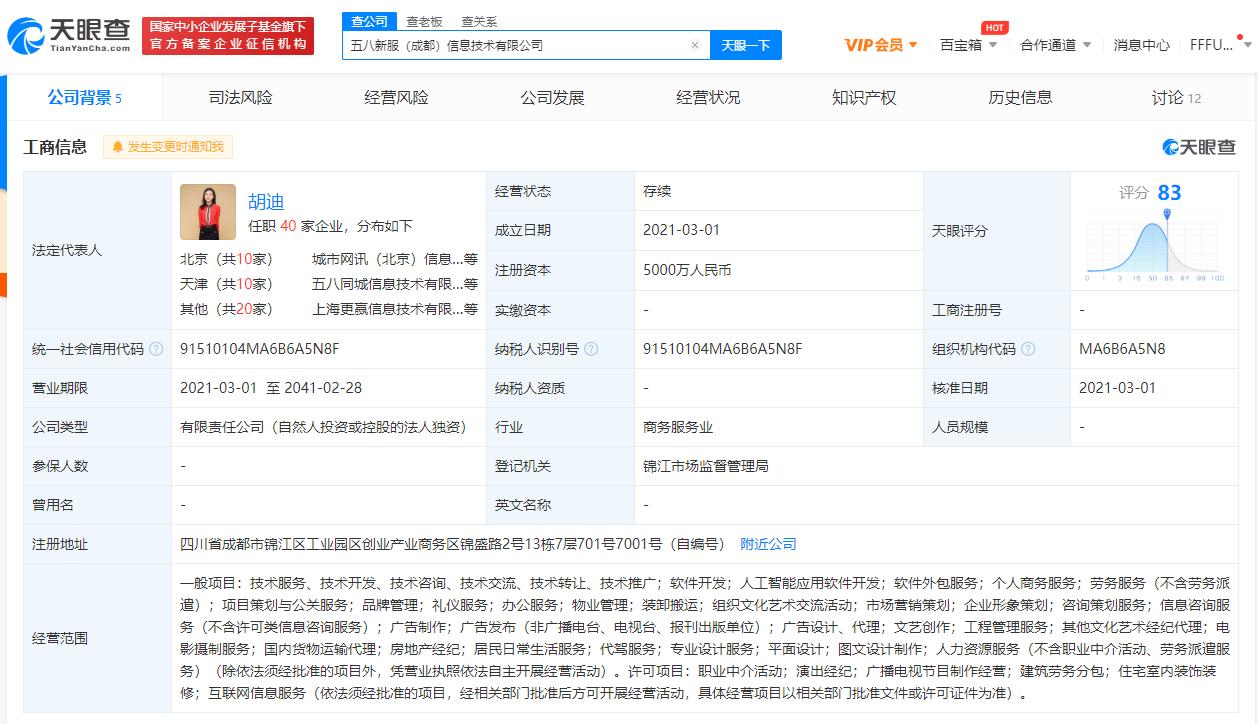Expand the 合作通道 menu
The image size is (1258, 724).
[1055, 45]
